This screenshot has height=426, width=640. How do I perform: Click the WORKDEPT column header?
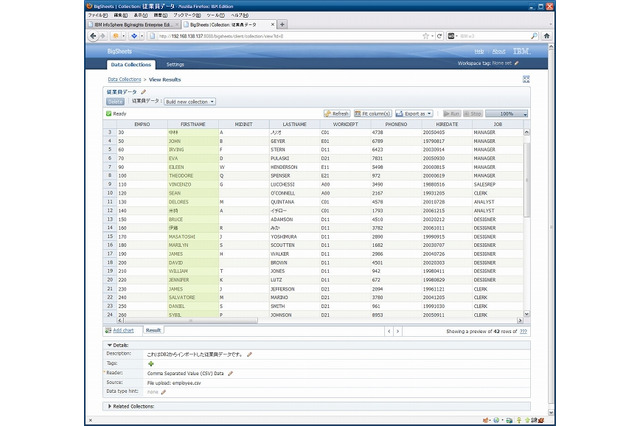coord(345,124)
